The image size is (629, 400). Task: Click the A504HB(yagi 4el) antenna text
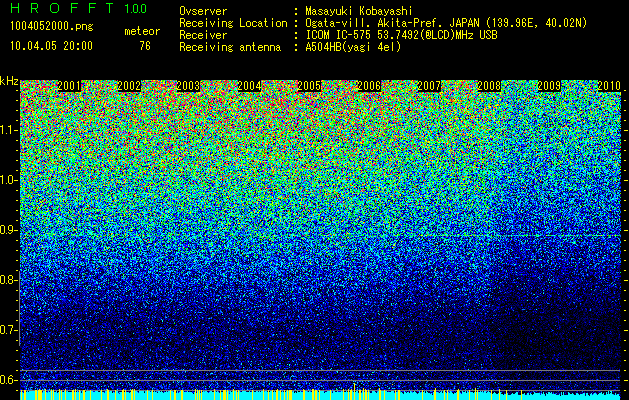pyautogui.click(x=353, y=47)
